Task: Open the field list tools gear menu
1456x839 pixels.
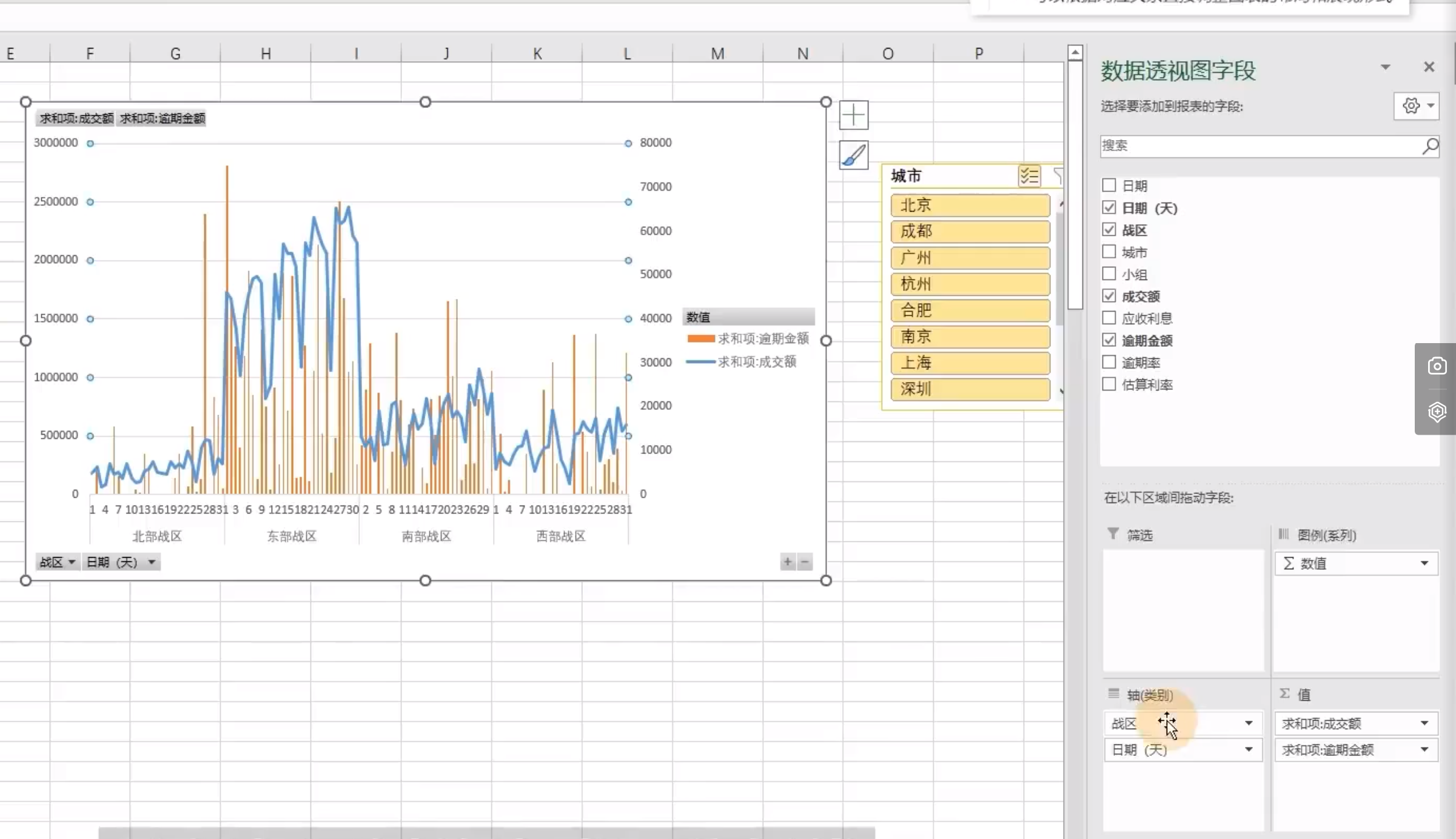Action: pos(1416,106)
